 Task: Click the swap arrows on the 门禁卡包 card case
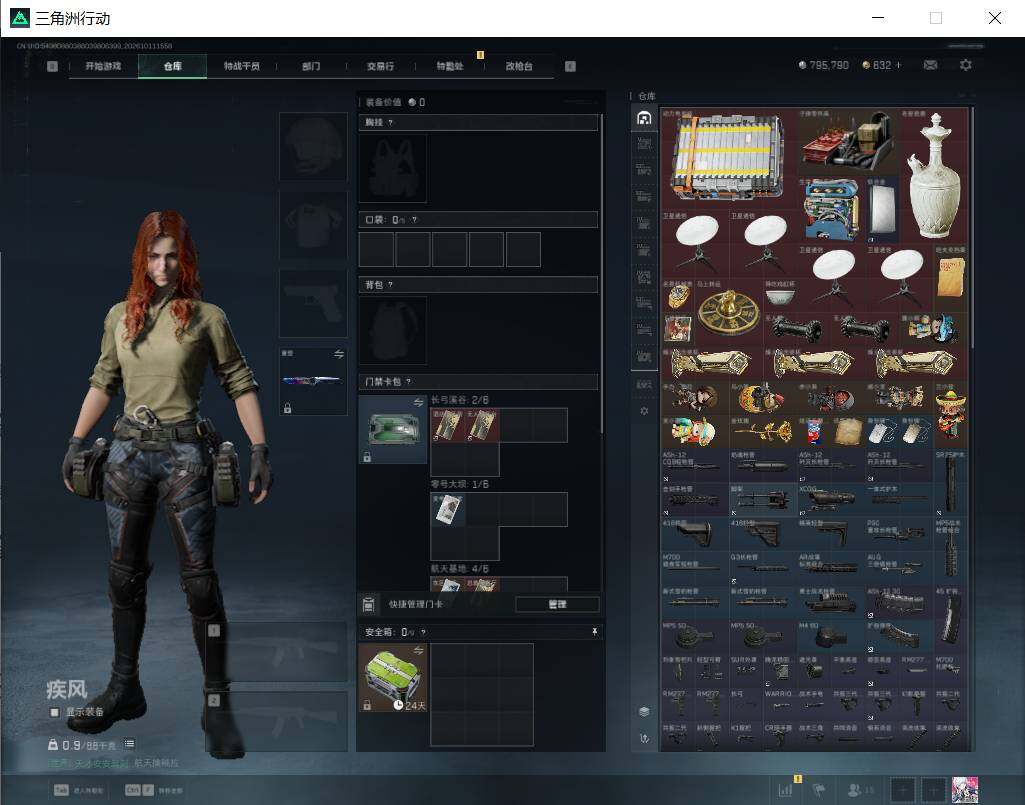[x=418, y=402]
